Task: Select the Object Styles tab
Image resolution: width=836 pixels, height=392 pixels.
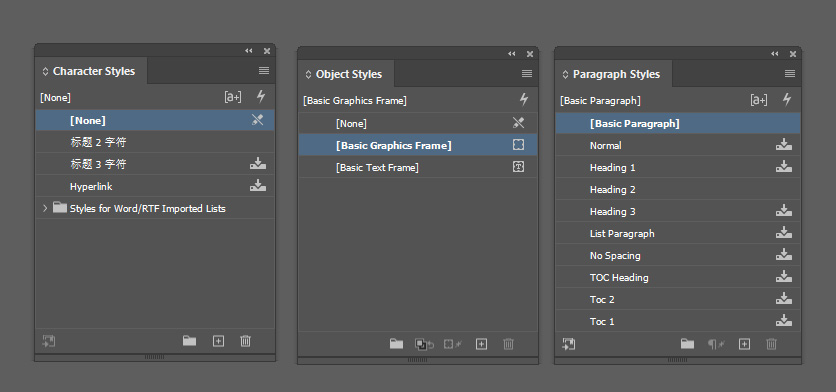Action: coord(347,74)
